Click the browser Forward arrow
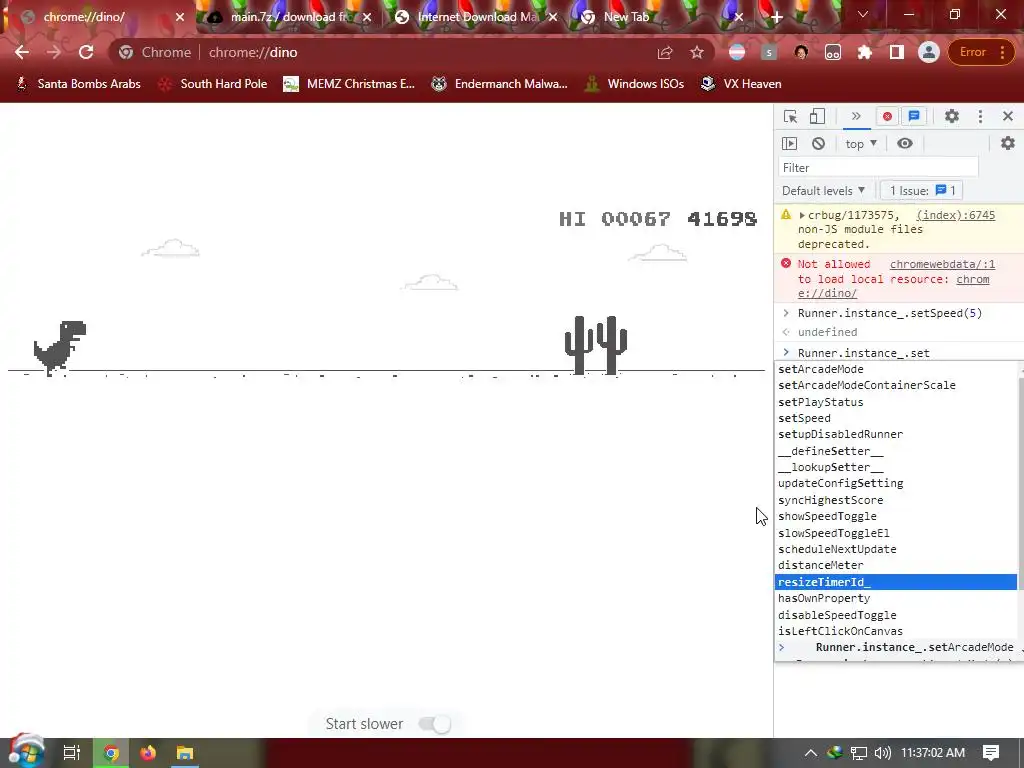1024x768 pixels. pos(54,52)
